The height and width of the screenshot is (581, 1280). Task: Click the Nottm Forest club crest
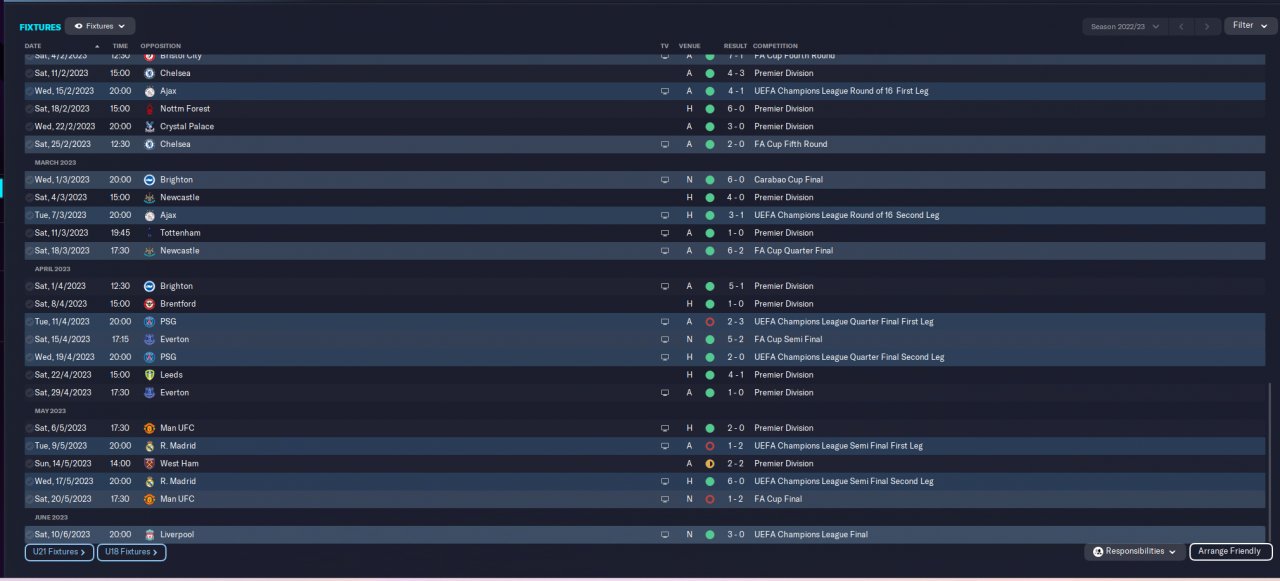(149, 109)
